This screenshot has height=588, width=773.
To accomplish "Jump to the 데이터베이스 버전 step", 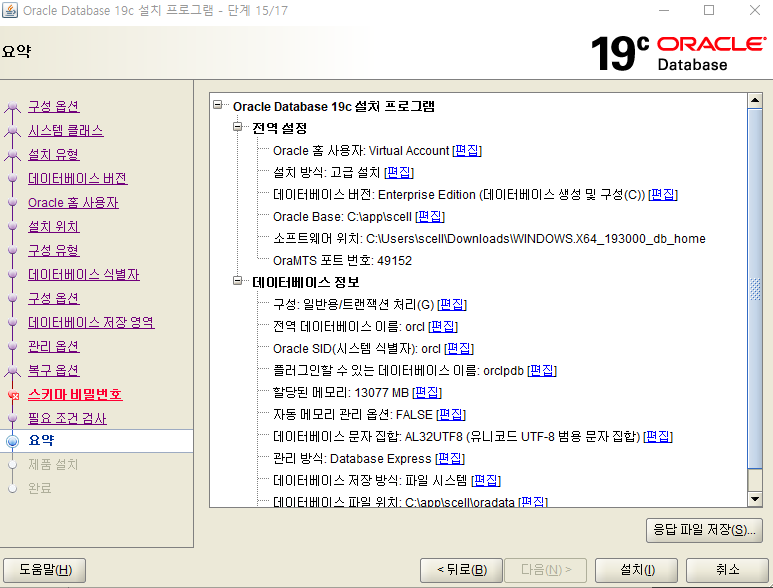I will 77,178.
